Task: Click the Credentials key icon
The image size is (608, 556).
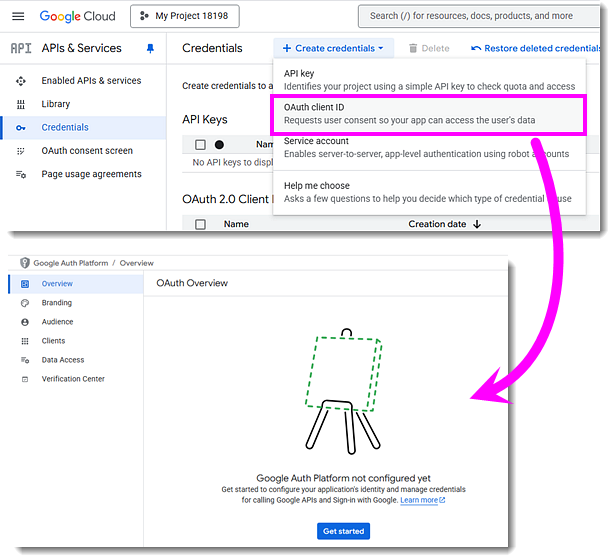Action: tap(21, 128)
